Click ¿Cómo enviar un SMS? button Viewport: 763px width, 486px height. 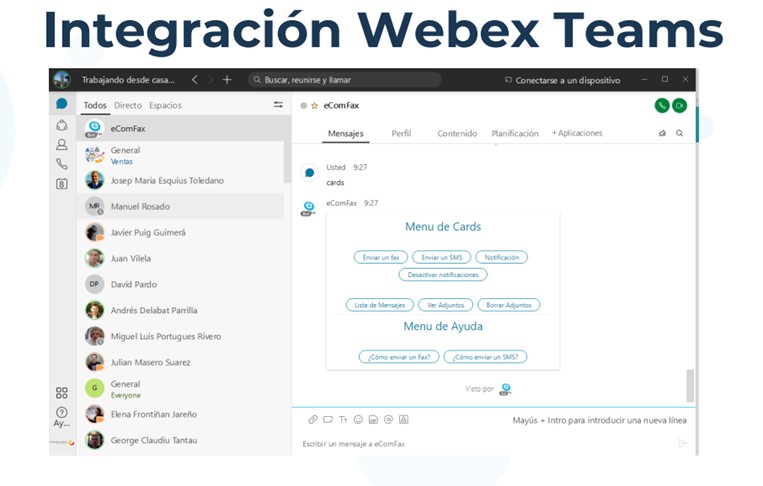(x=486, y=357)
